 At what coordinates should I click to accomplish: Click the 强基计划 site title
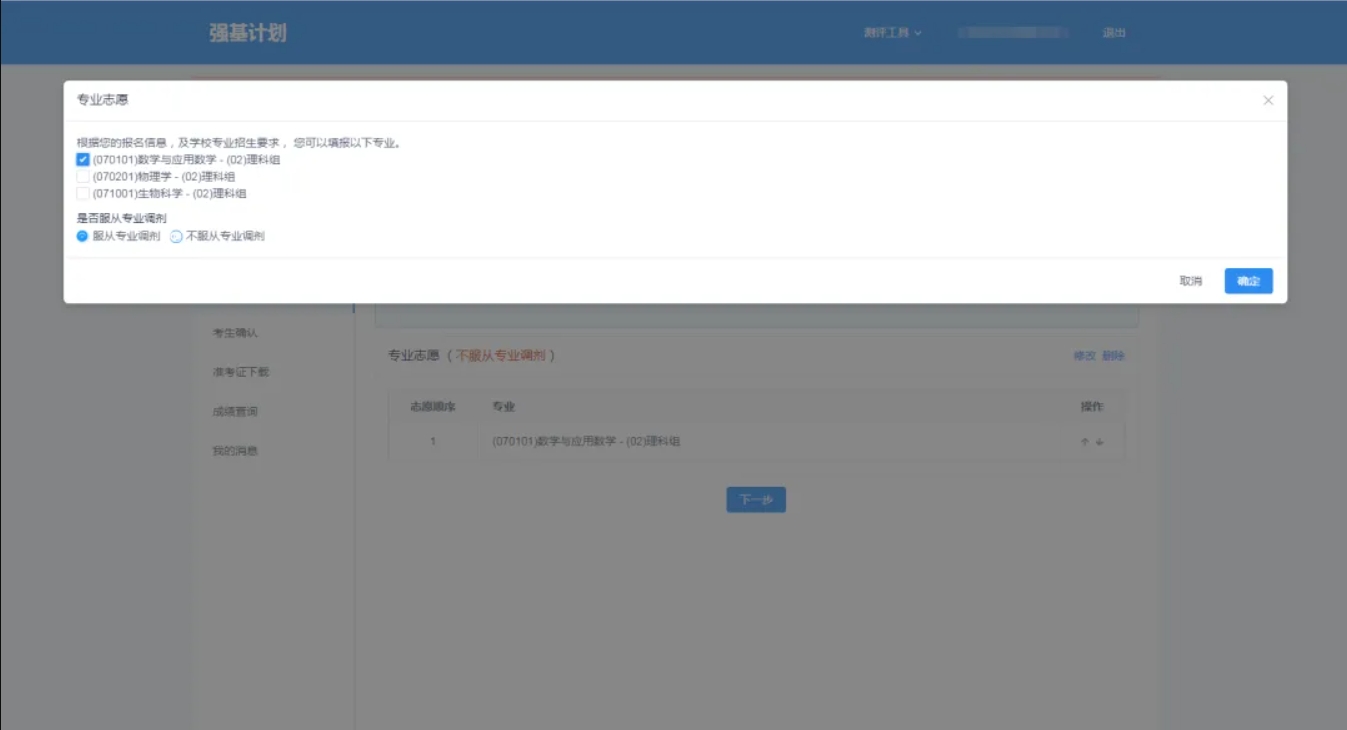248,33
